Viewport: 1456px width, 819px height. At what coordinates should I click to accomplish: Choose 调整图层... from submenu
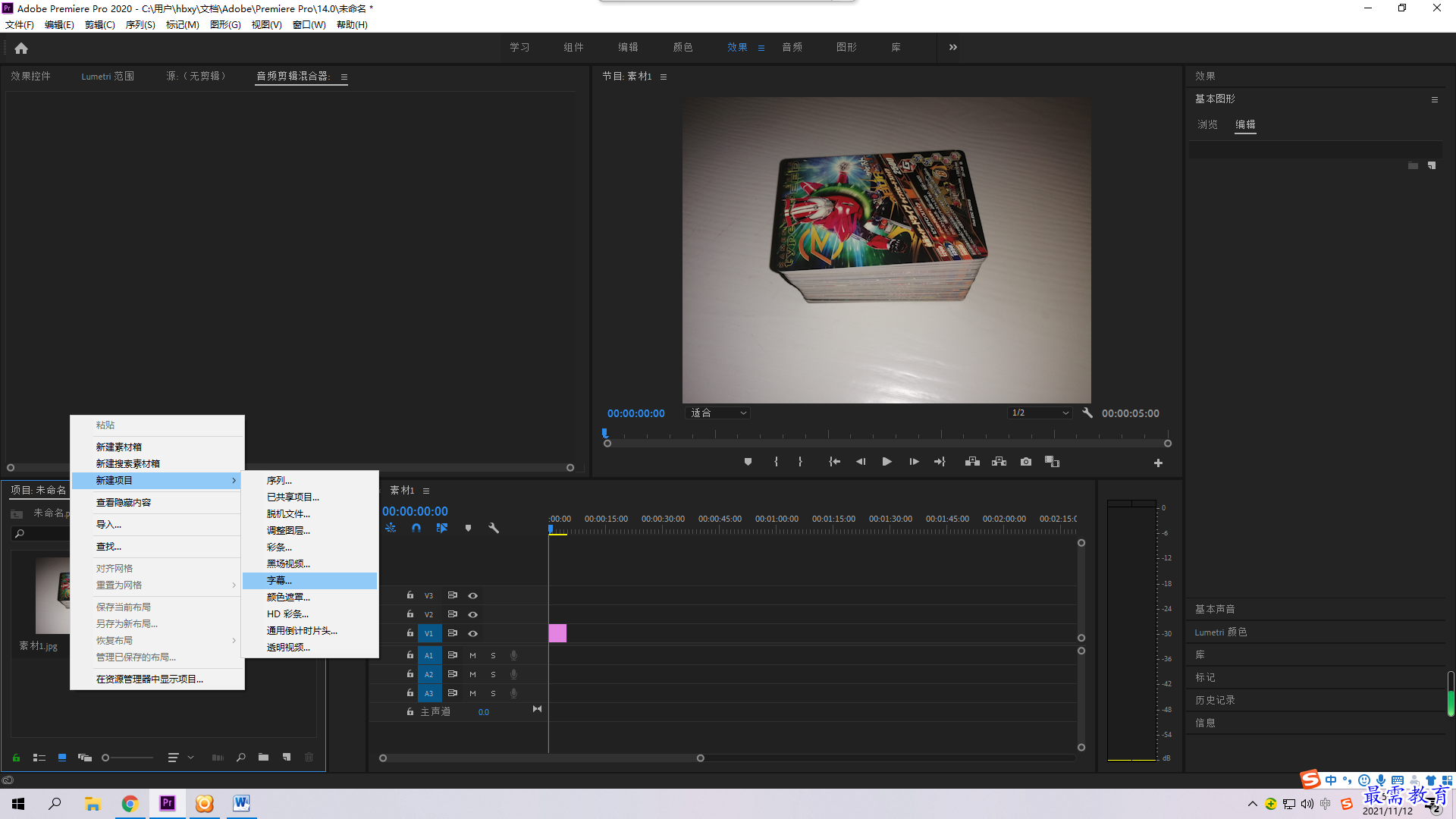309,531
